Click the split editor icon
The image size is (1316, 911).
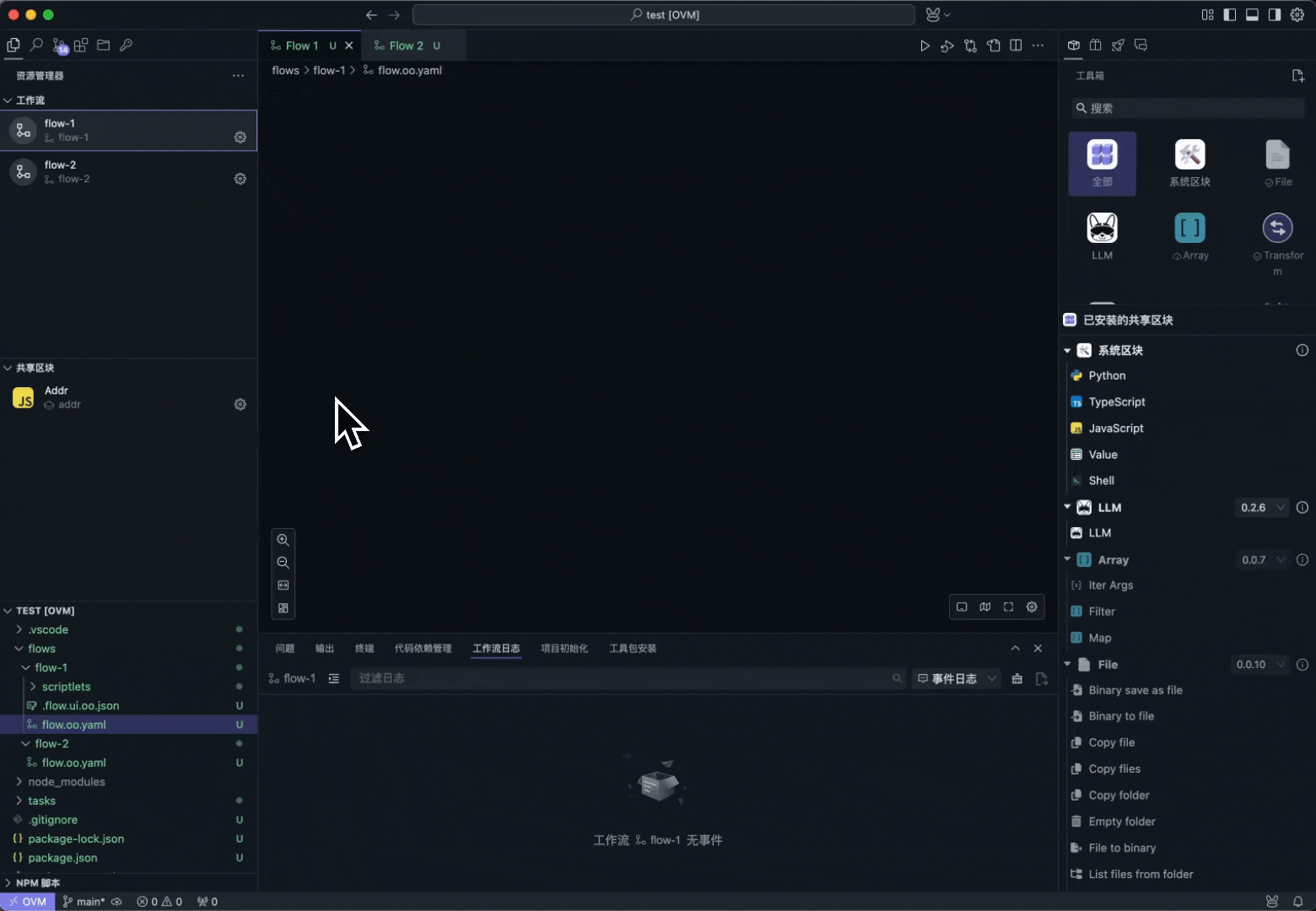tap(1016, 46)
